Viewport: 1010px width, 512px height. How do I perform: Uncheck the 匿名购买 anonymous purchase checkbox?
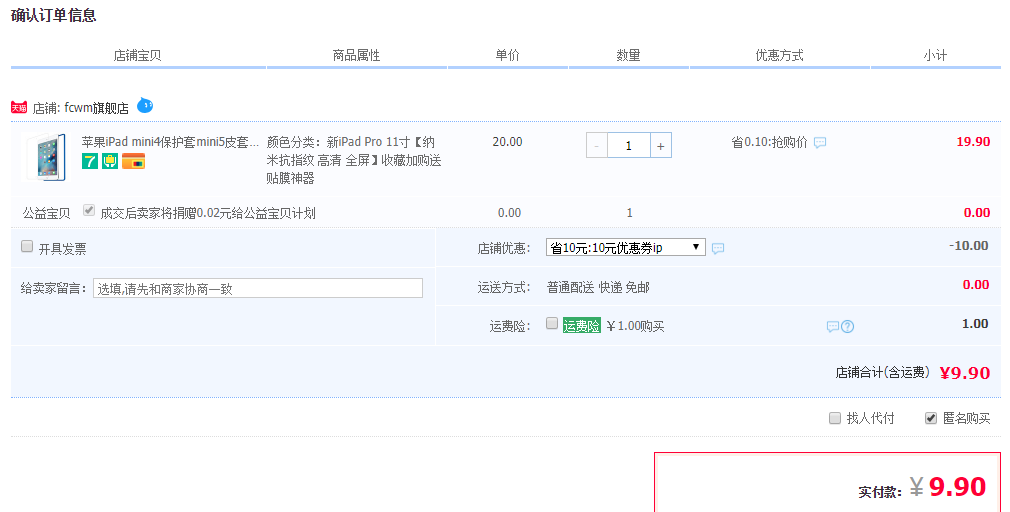point(931,418)
